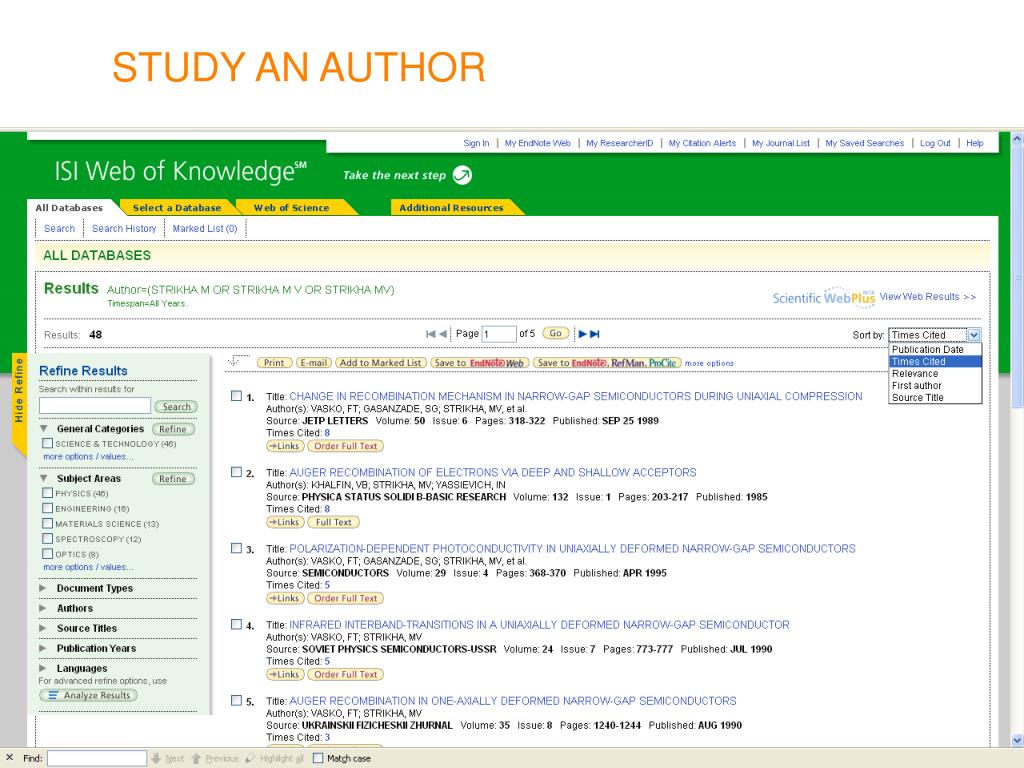The image size is (1024, 768).
Task: Open Marked List (0)
Action: click(x=205, y=229)
